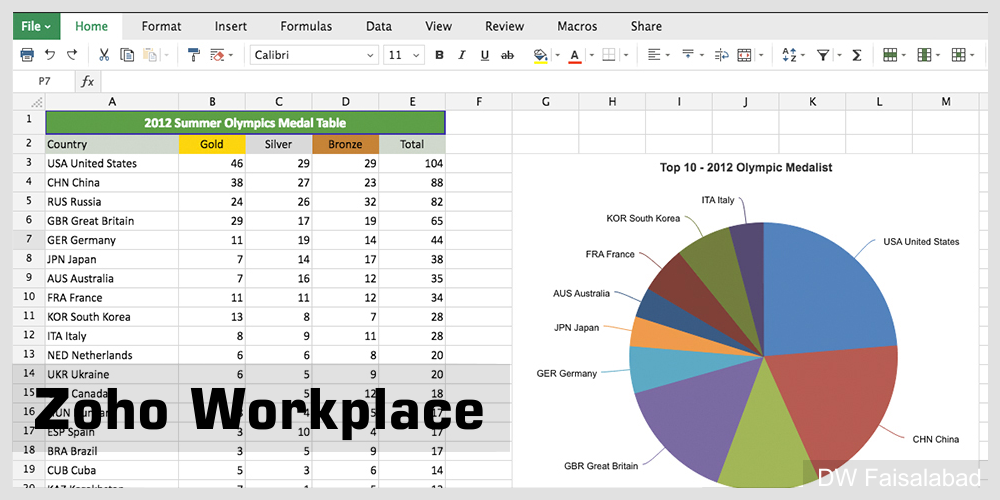Click the P7 name box
The image size is (1000, 500).
click(45, 82)
